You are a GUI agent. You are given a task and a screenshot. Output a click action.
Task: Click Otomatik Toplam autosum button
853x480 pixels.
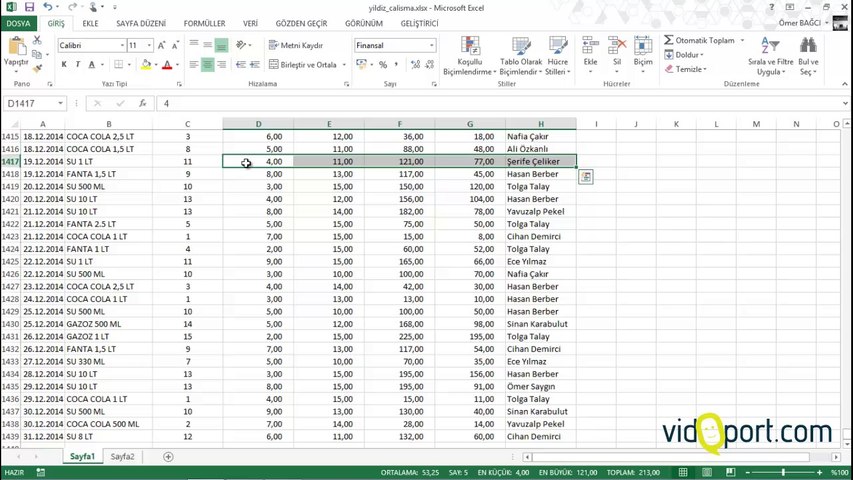[699, 40]
